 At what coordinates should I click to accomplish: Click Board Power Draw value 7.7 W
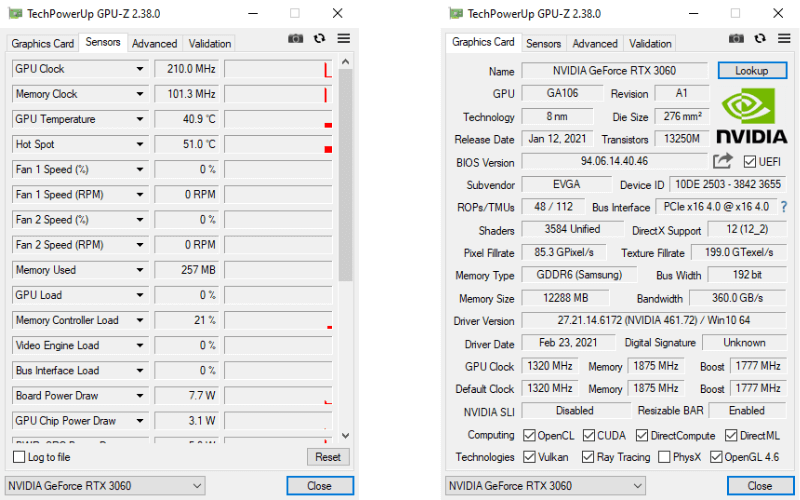[x=186, y=395]
